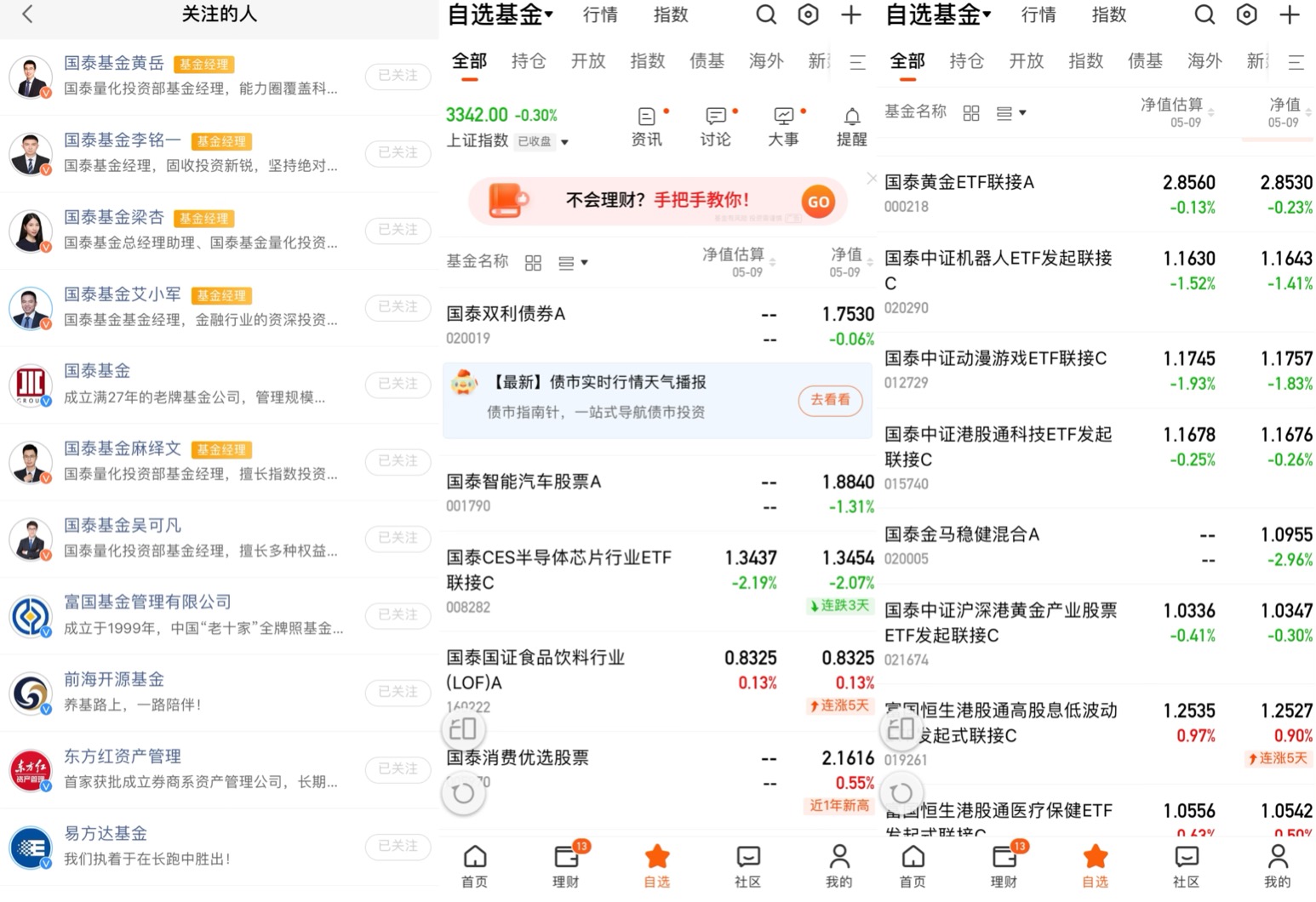Screen dimensions: 1316x902
Task: Tap 去看看 button on bond weather card
Action: pyautogui.click(x=830, y=400)
